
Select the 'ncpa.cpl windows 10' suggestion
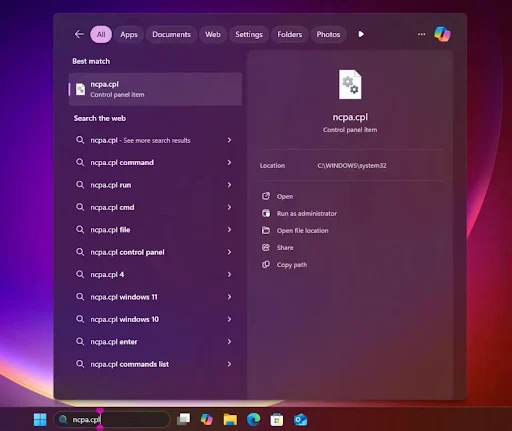click(155, 319)
